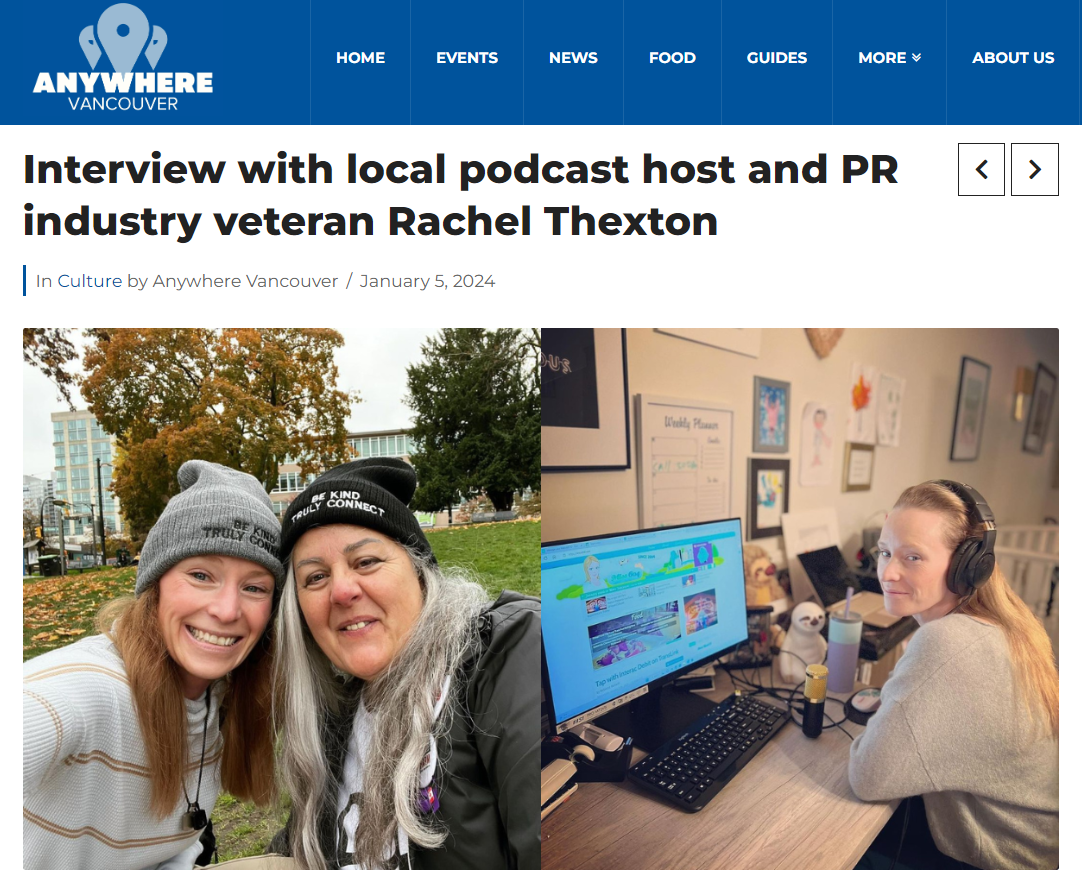
Task: Select the NEWS navigation tab
Action: click(x=573, y=58)
